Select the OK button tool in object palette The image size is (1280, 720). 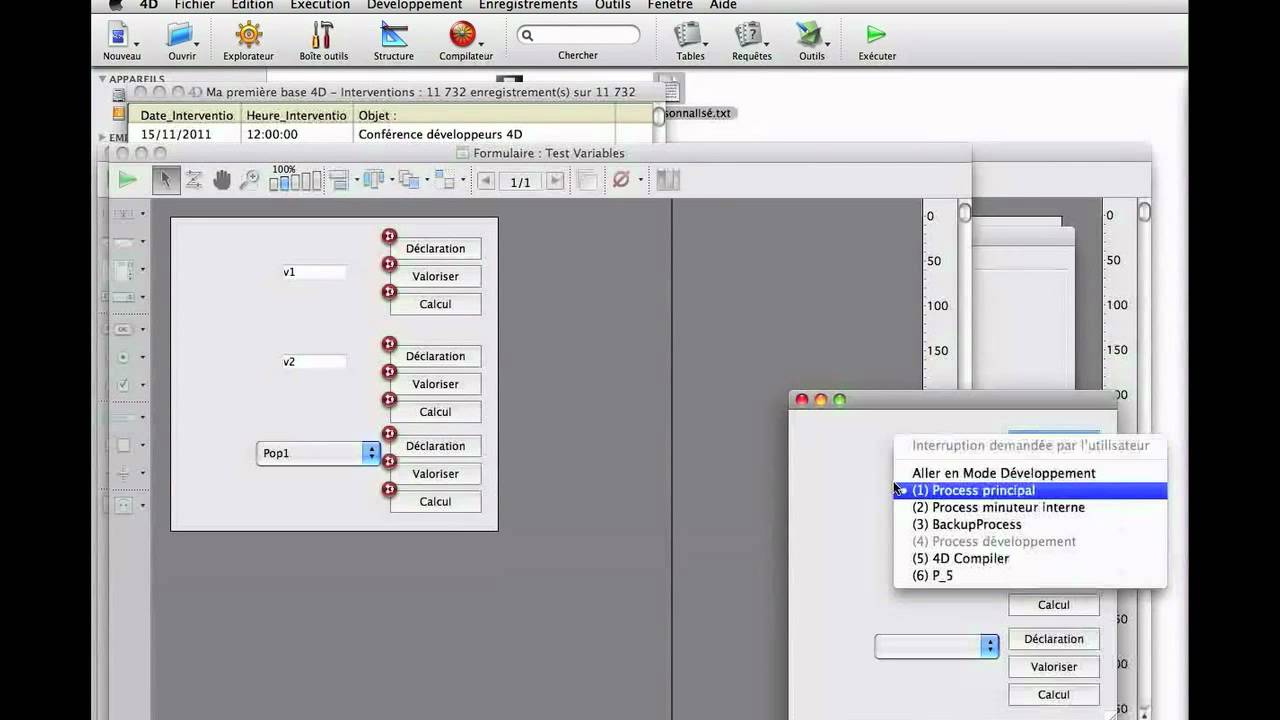(123, 329)
